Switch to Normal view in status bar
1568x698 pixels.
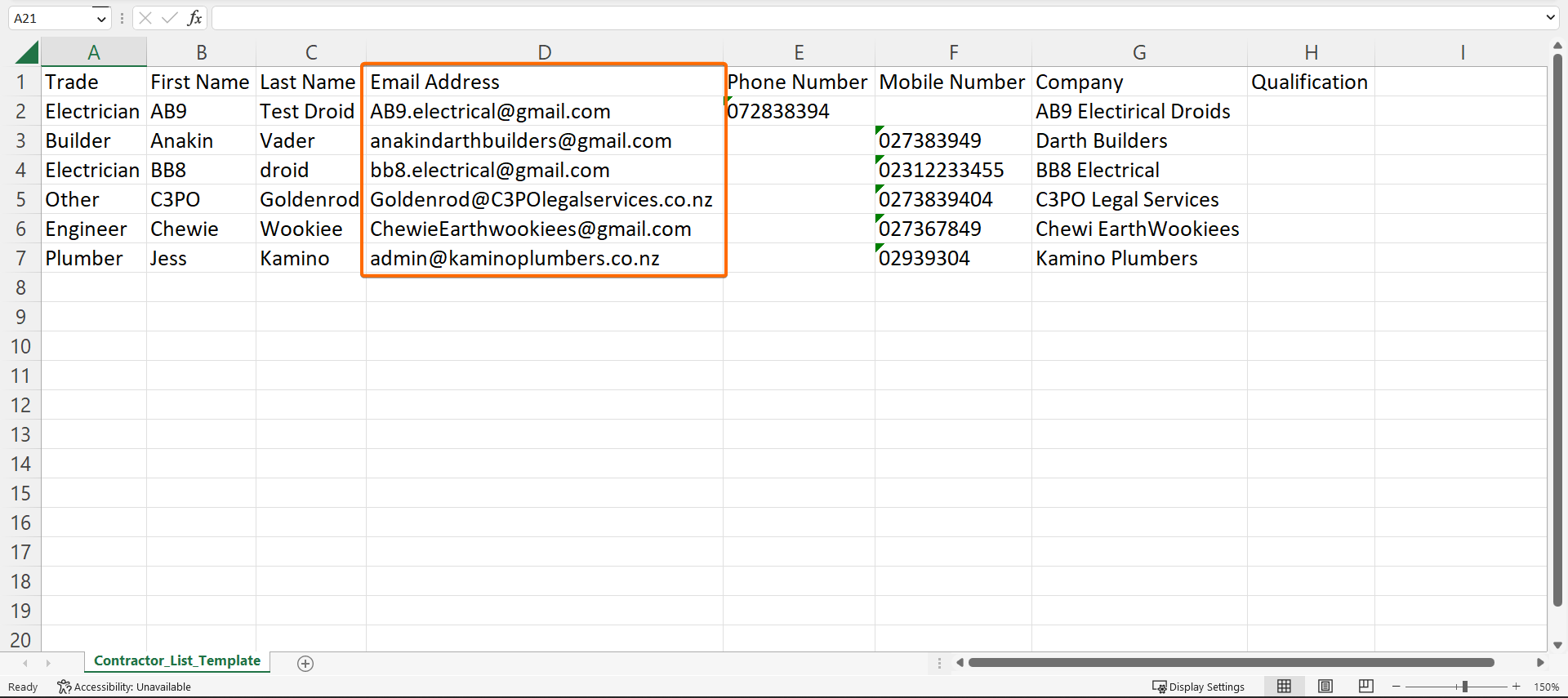tap(1284, 687)
